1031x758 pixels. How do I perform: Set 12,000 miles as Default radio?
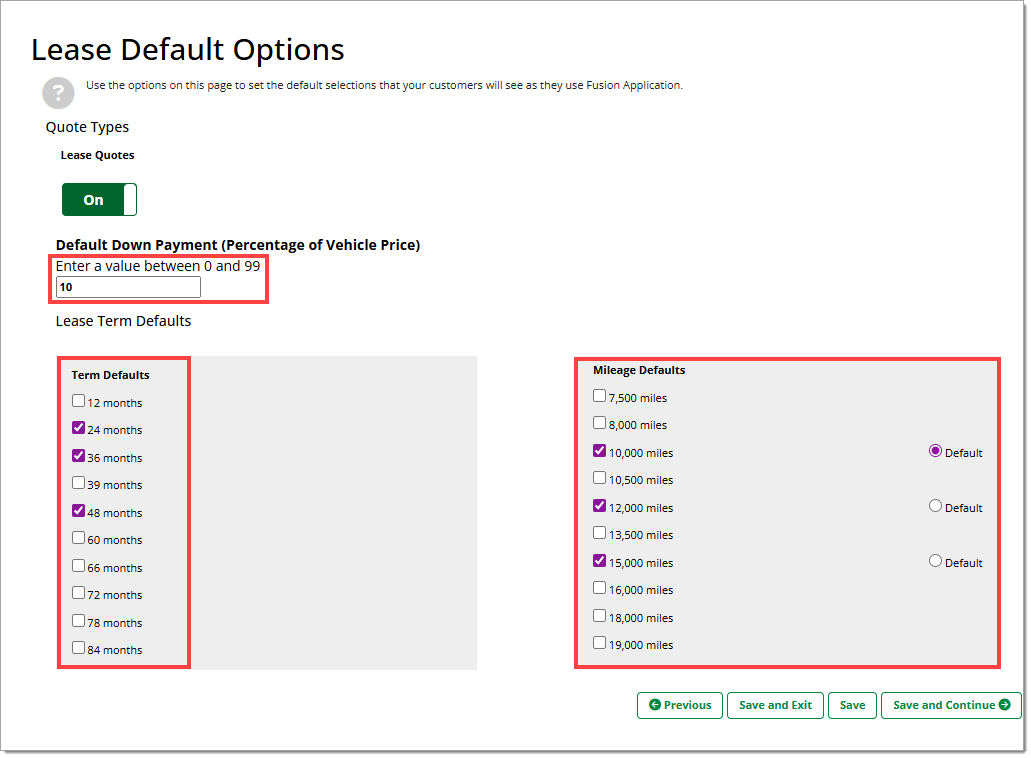tap(936, 507)
